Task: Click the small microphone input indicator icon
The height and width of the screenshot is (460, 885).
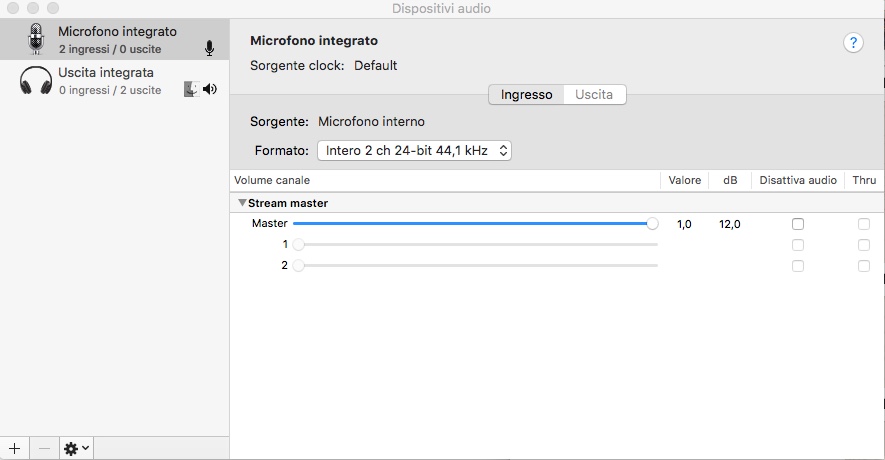Action: pos(209,49)
